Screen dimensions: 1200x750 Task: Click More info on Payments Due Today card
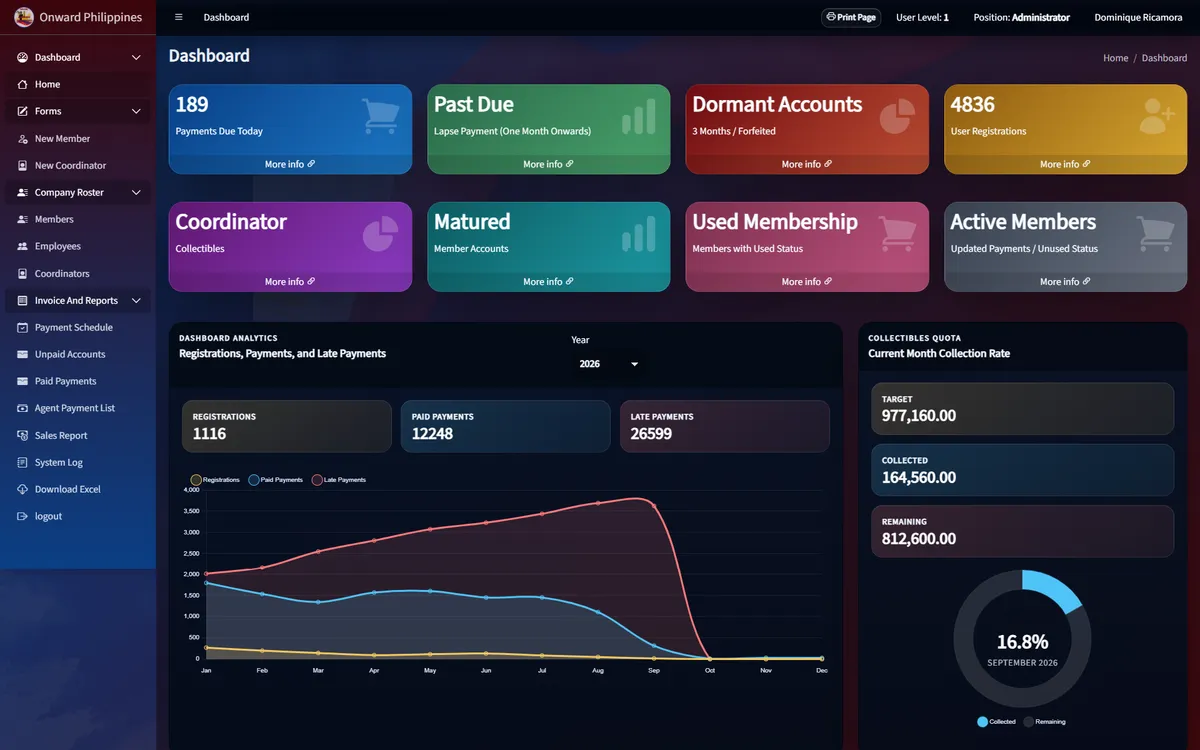point(290,164)
